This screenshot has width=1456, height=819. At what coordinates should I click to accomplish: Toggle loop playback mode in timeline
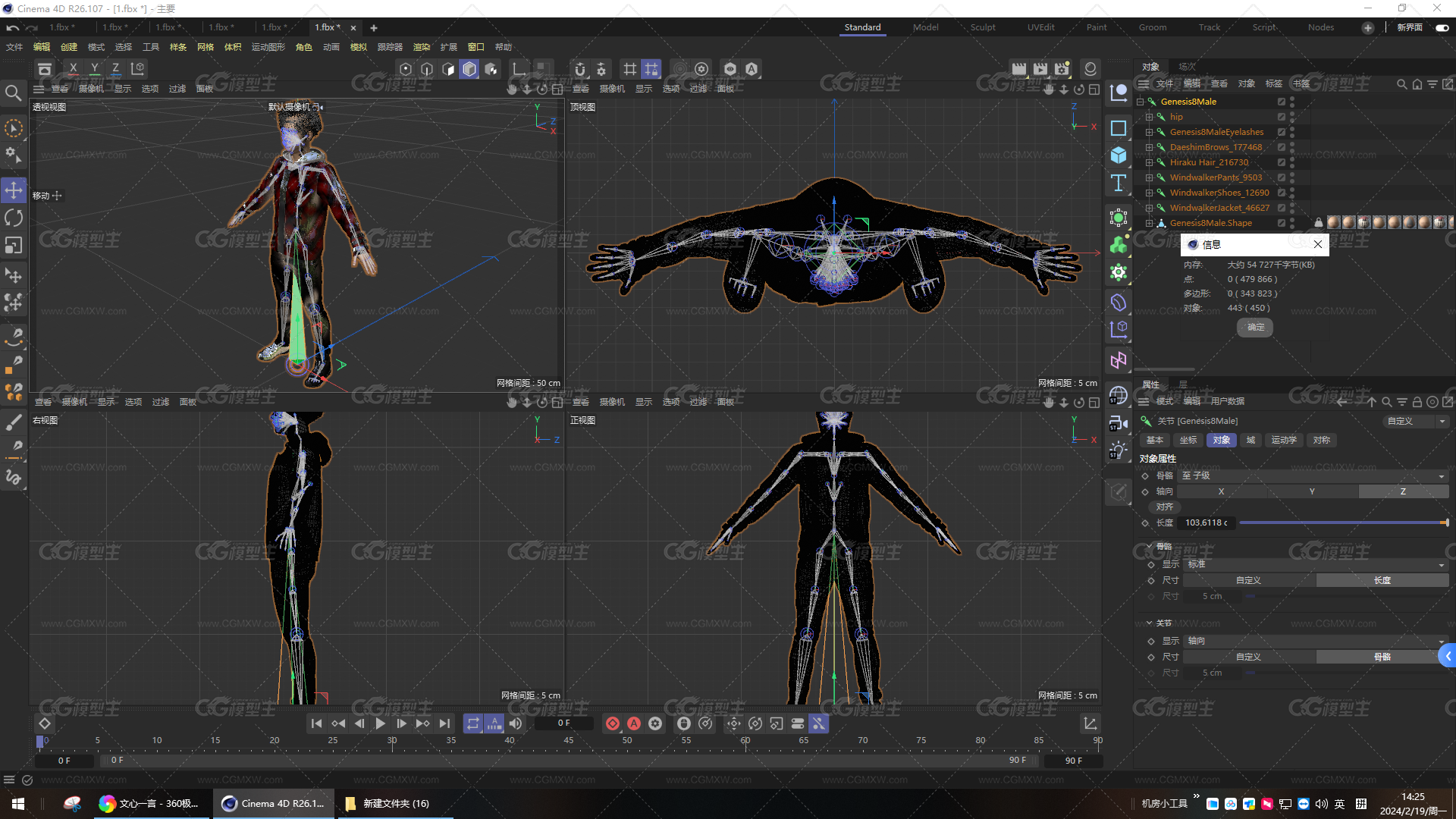(472, 723)
